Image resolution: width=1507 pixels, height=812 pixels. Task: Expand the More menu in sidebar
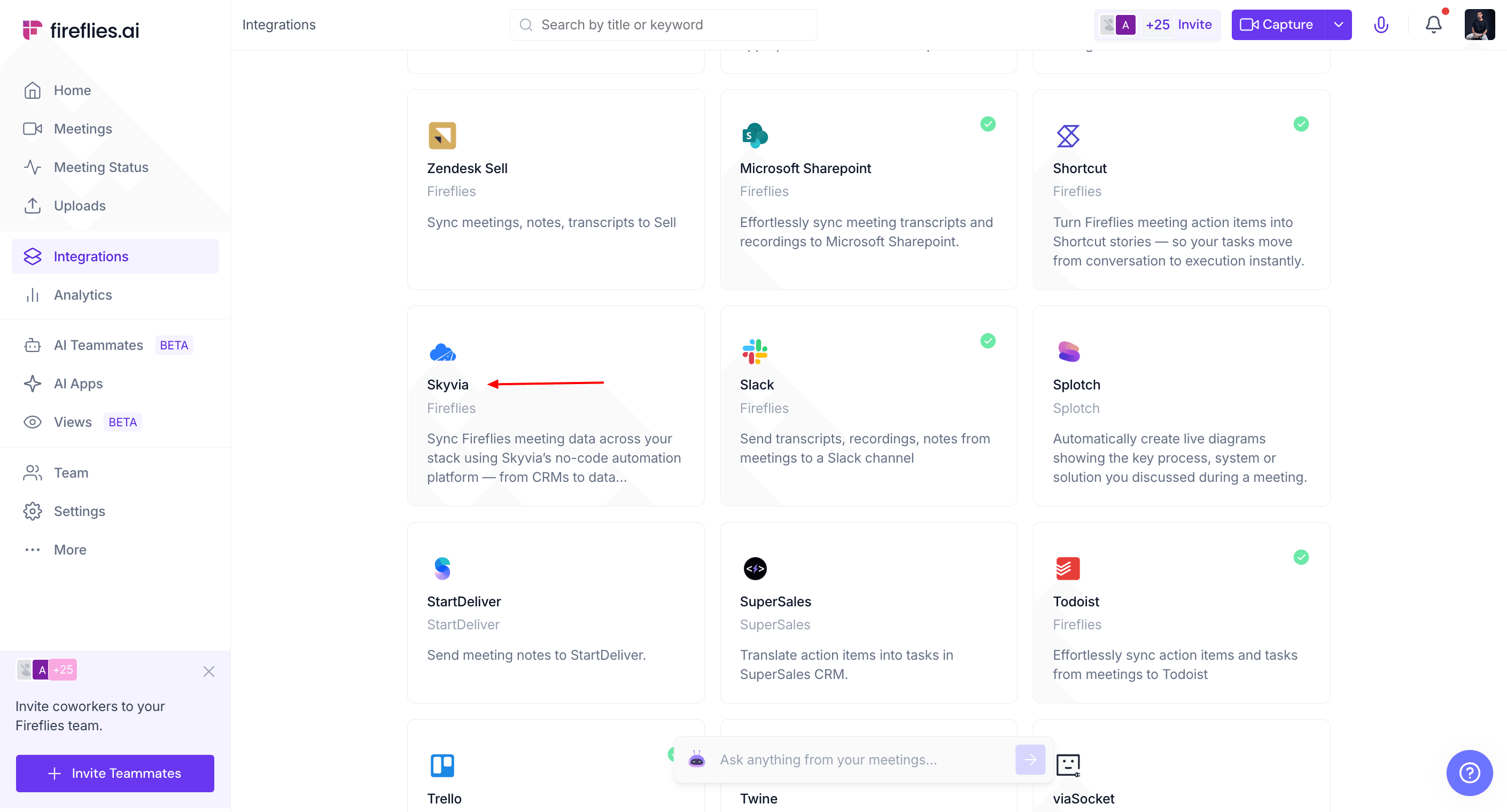(x=69, y=549)
